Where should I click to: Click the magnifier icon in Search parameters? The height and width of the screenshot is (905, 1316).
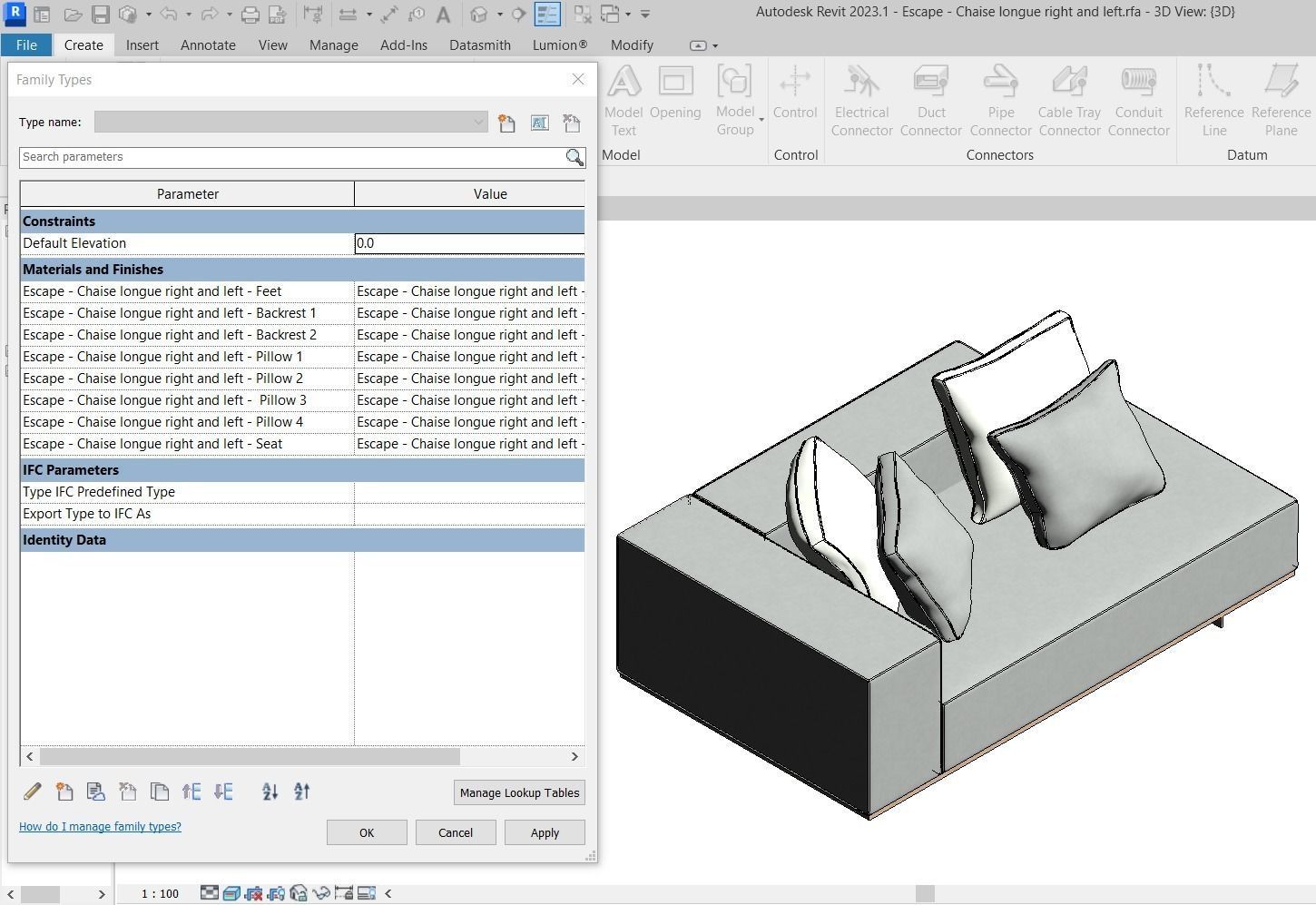pos(575,157)
